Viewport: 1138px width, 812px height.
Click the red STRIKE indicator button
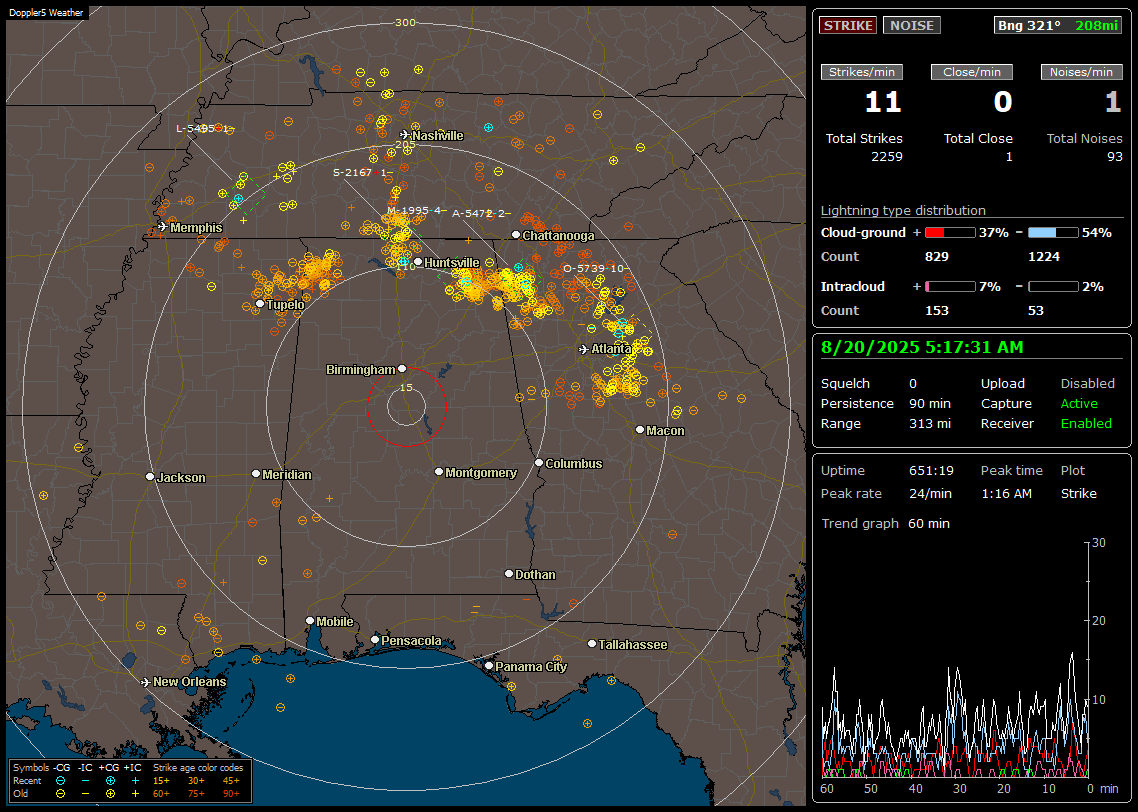(848, 25)
